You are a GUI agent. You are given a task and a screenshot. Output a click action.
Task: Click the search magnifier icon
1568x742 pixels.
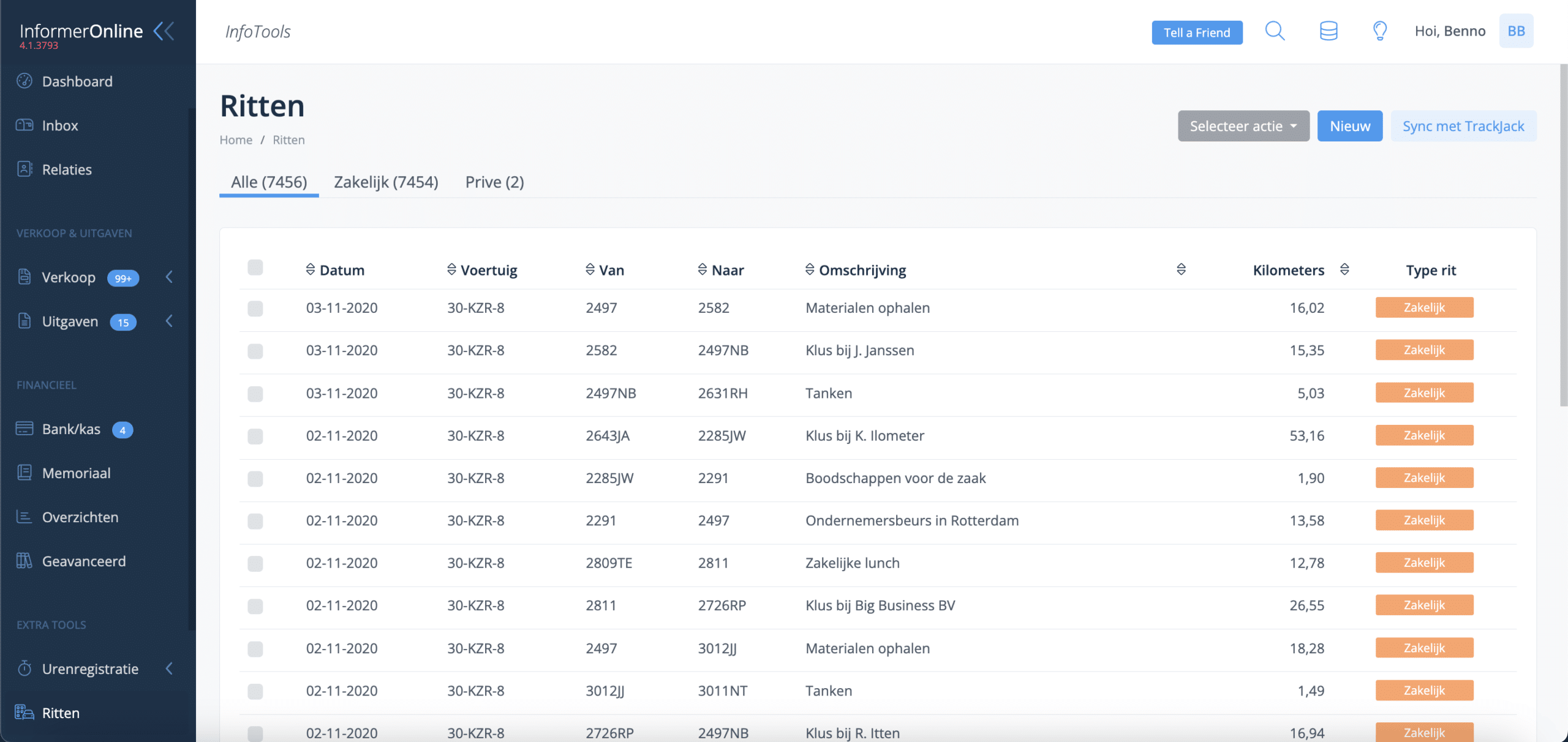(1275, 31)
